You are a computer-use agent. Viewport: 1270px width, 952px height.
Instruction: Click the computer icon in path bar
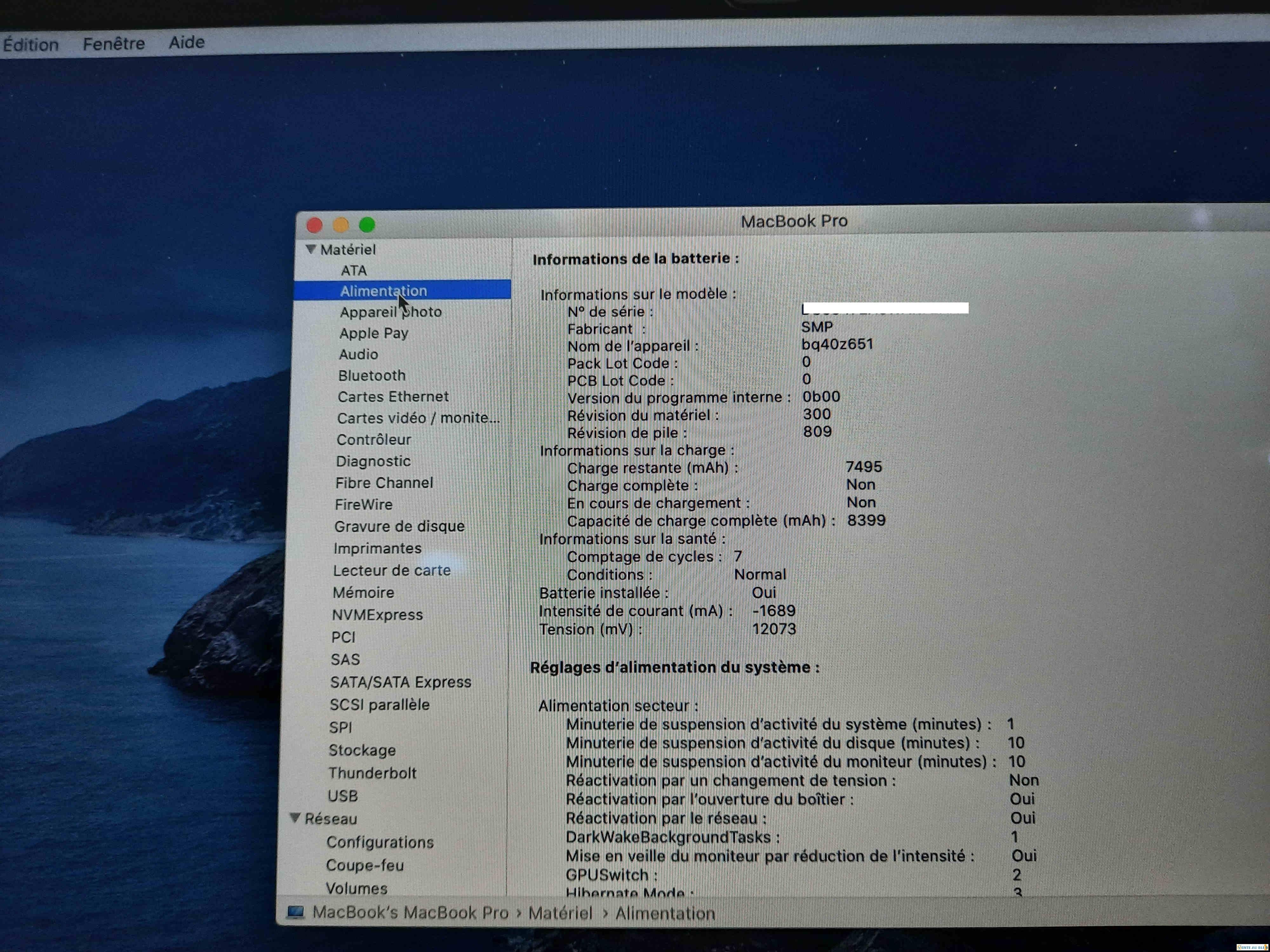(x=295, y=912)
